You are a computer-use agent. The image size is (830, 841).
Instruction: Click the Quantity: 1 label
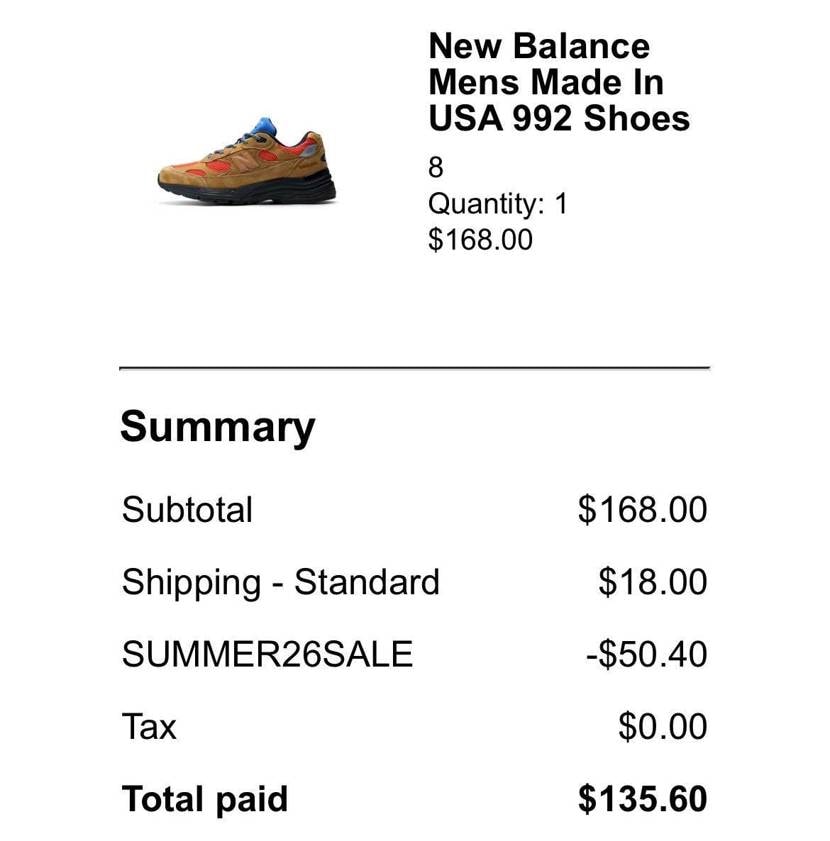pos(497,204)
